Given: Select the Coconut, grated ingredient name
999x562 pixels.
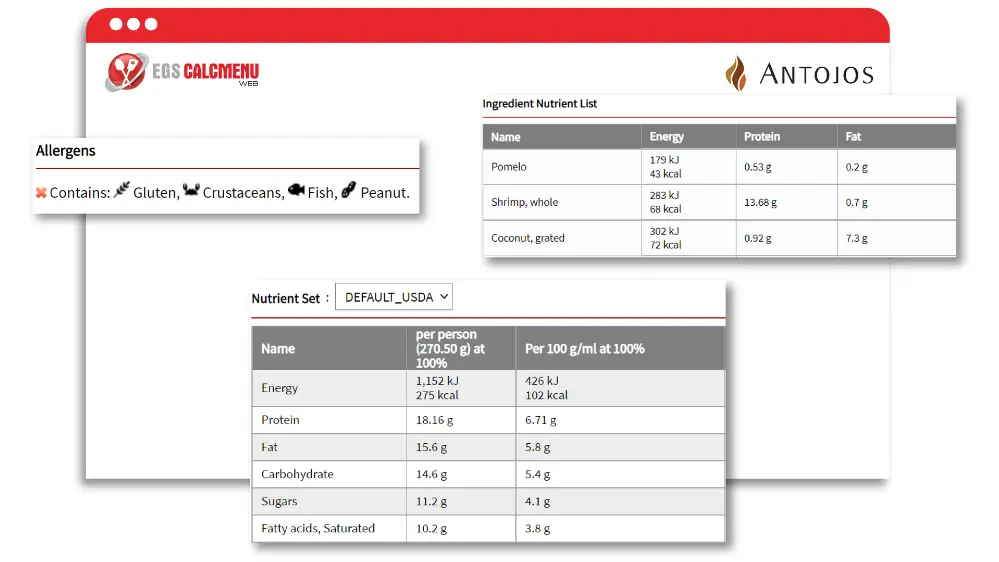Looking at the screenshot, I should tap(528, 238).
